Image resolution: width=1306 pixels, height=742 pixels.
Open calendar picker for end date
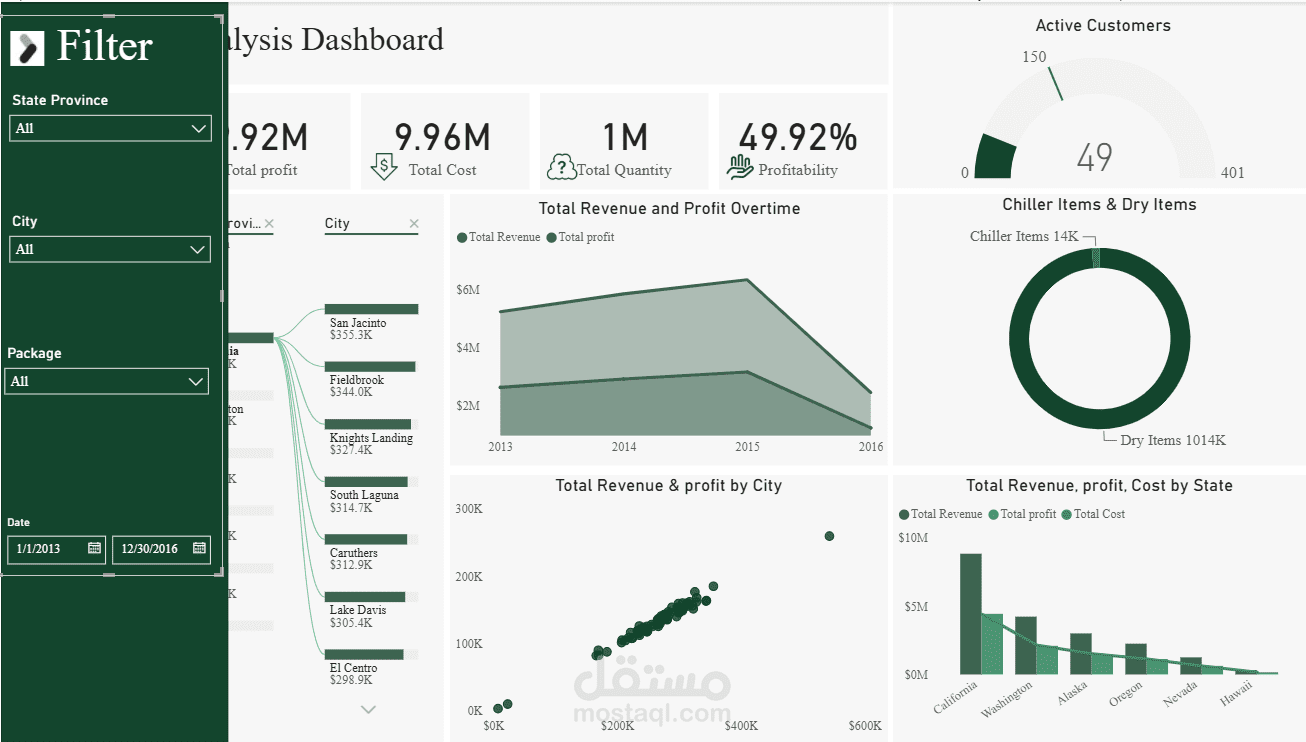(x=199, y=548)
